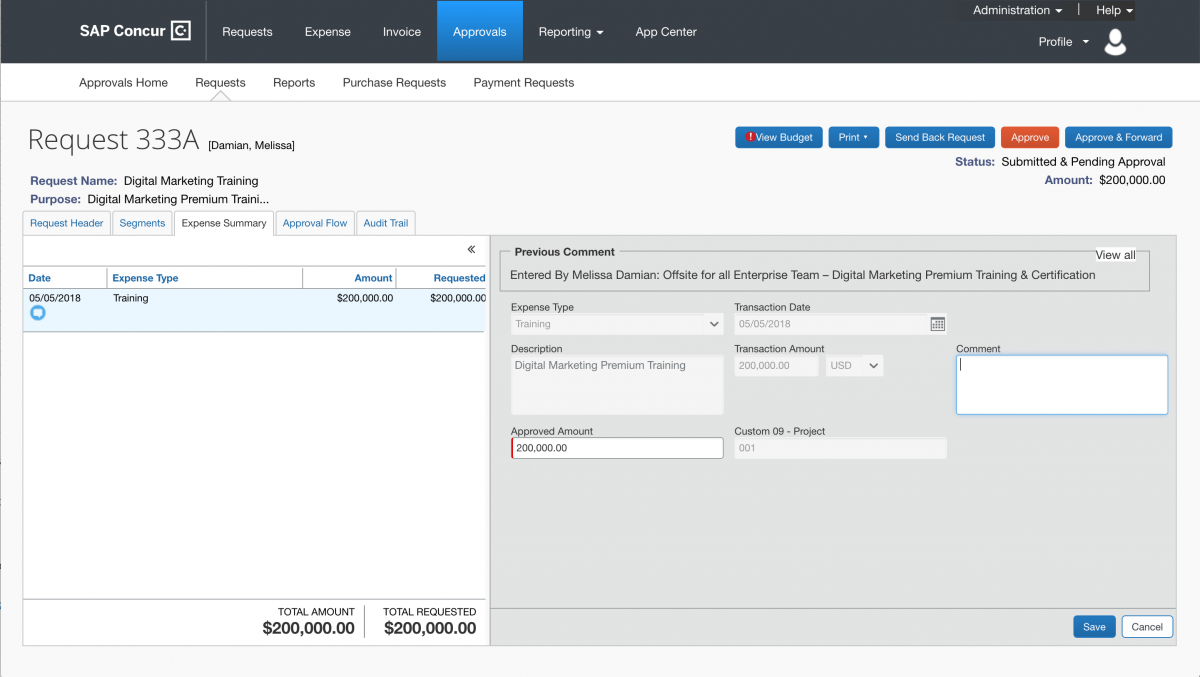The height and width of the screenshot is (677, 1200).
Task: Click View all previous comments
Action: [x=1115, y=254]
